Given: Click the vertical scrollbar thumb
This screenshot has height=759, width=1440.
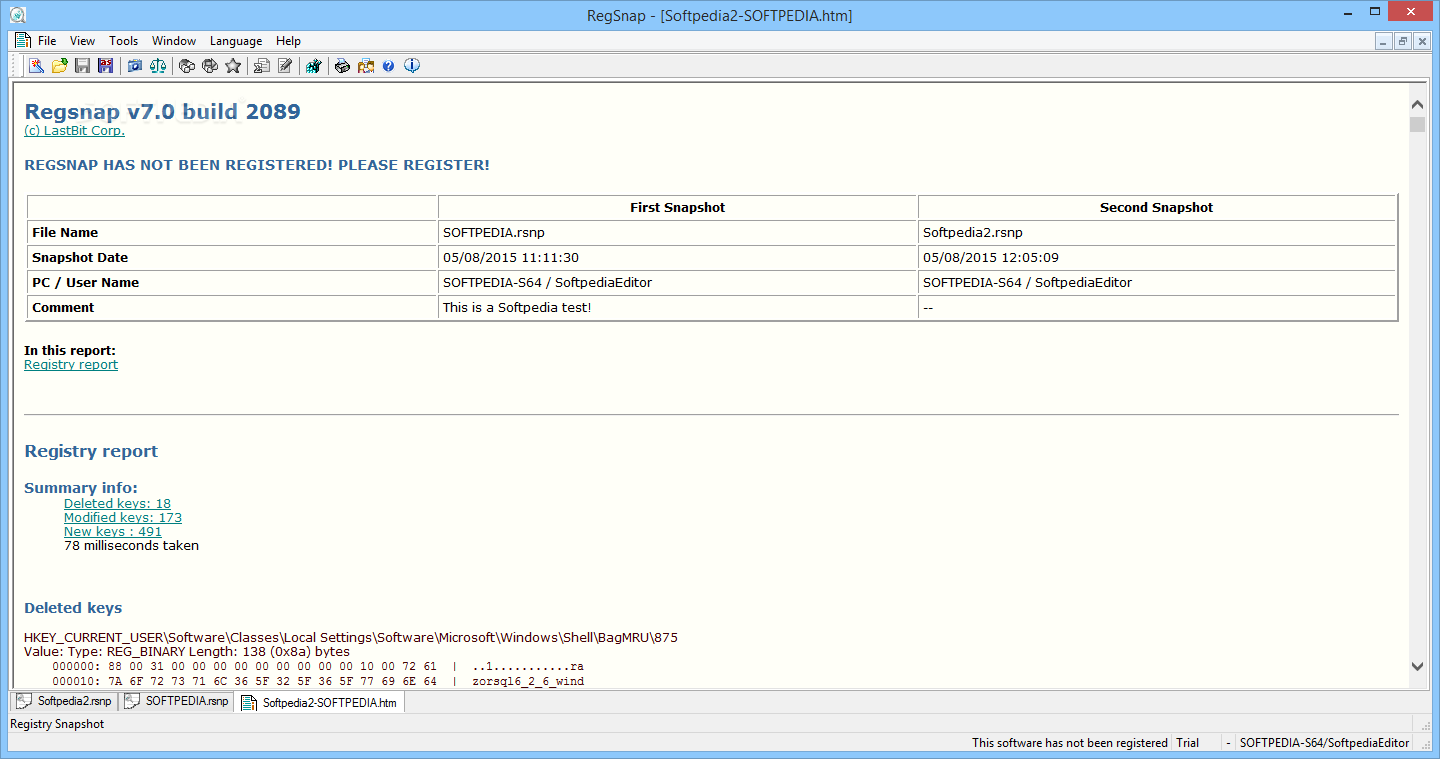Looking at the screenshot, I should [x=1417, y=124].
